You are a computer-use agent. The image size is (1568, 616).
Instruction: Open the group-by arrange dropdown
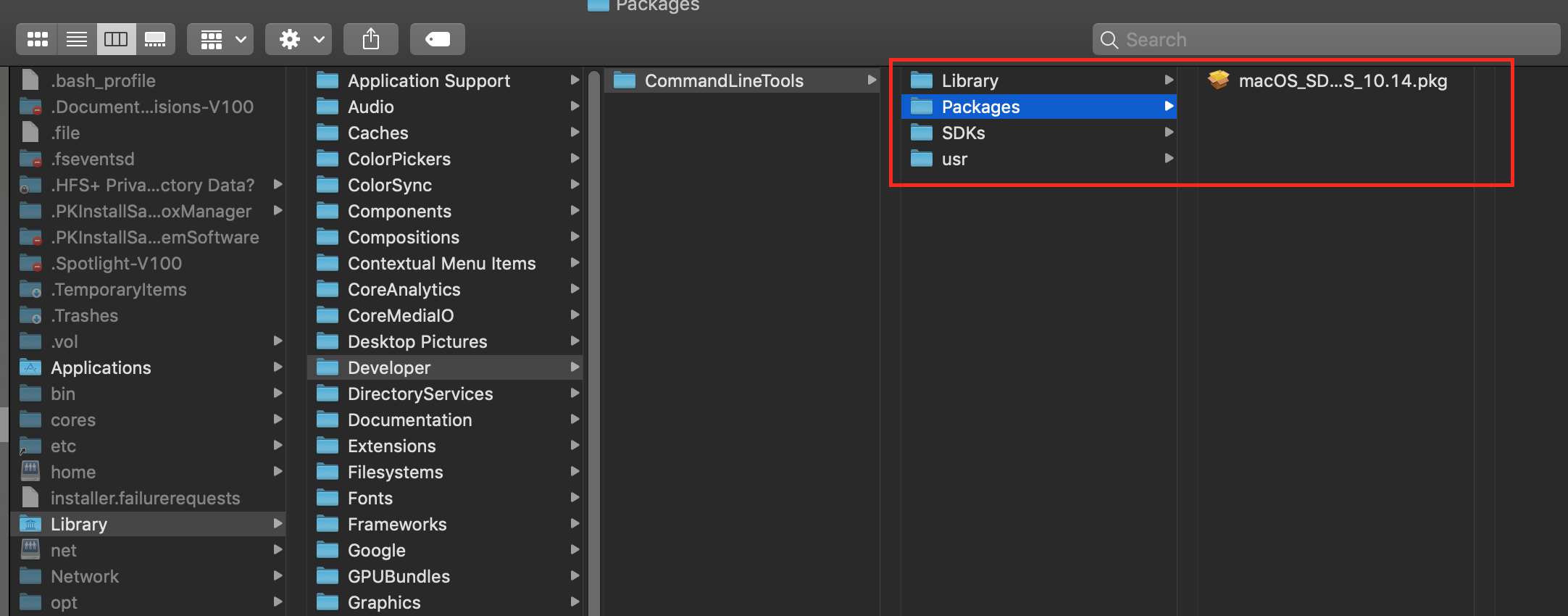222,39
